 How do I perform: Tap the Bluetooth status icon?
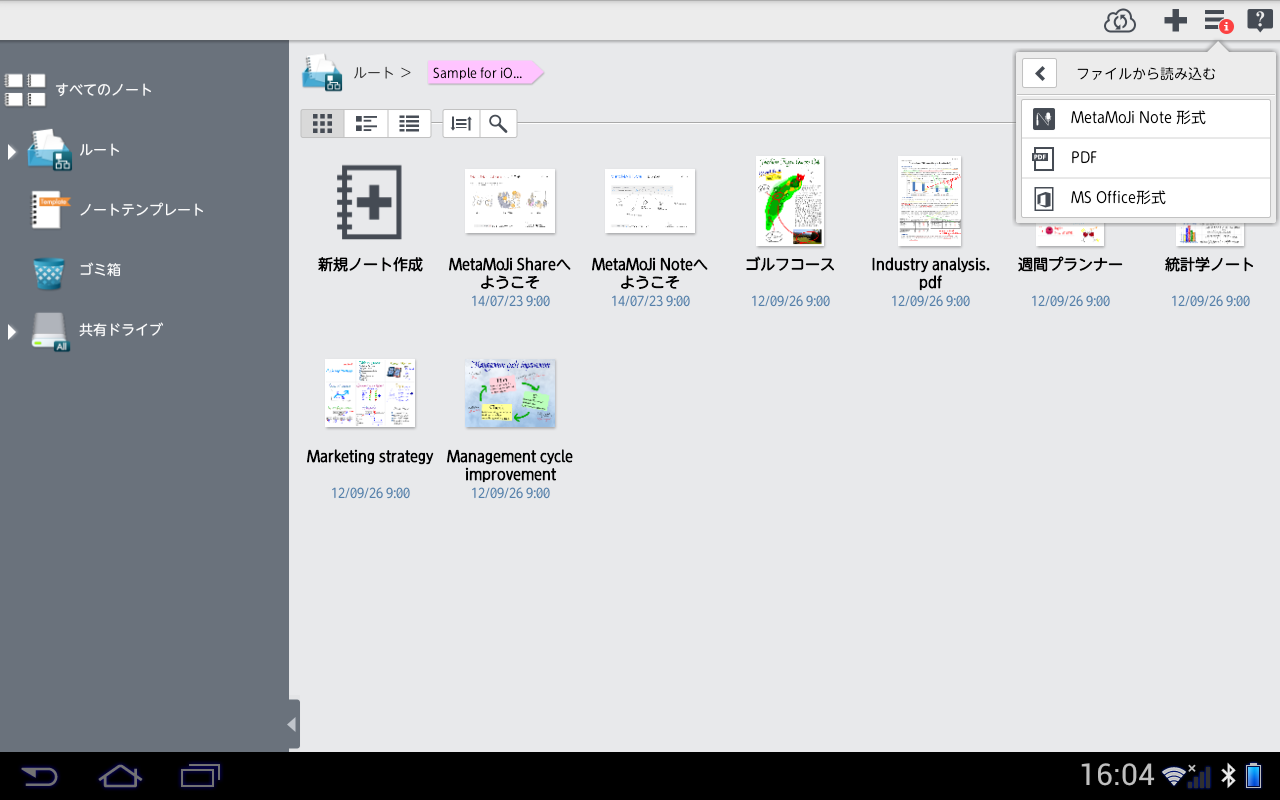pos(1229,775)
